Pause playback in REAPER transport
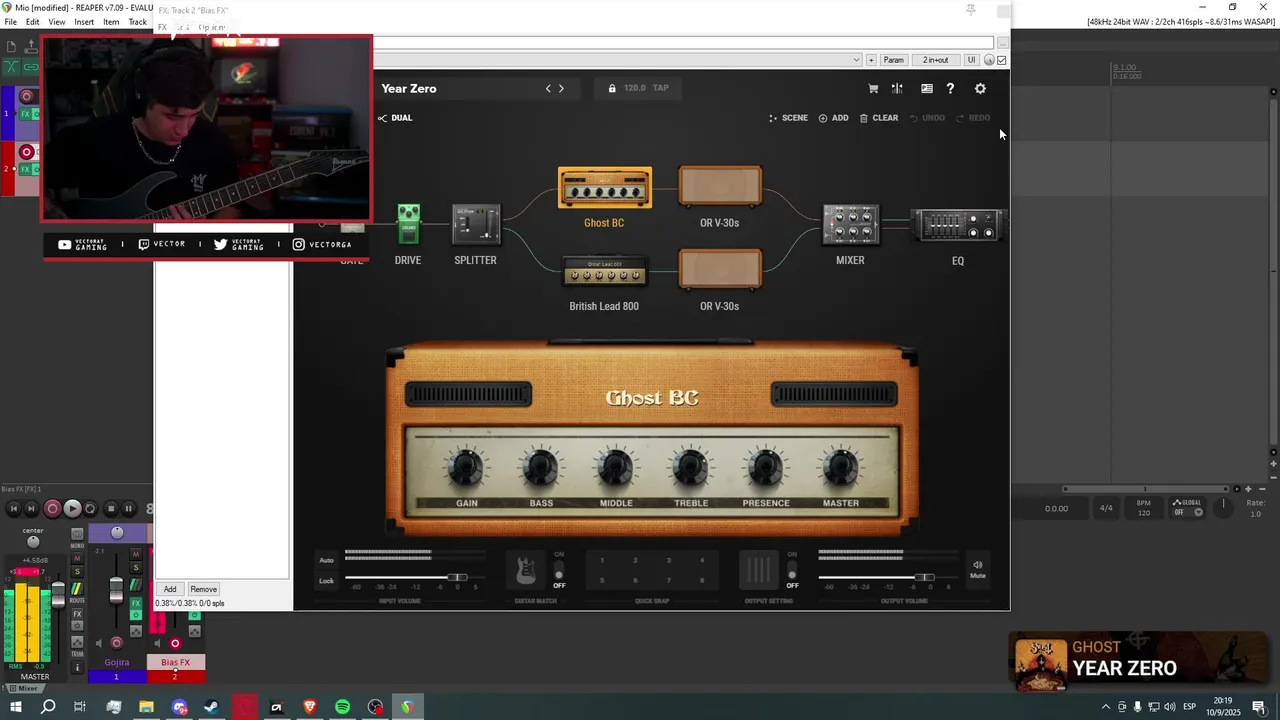This screenshot has height=720, width=1280. (x=128, y=509)
